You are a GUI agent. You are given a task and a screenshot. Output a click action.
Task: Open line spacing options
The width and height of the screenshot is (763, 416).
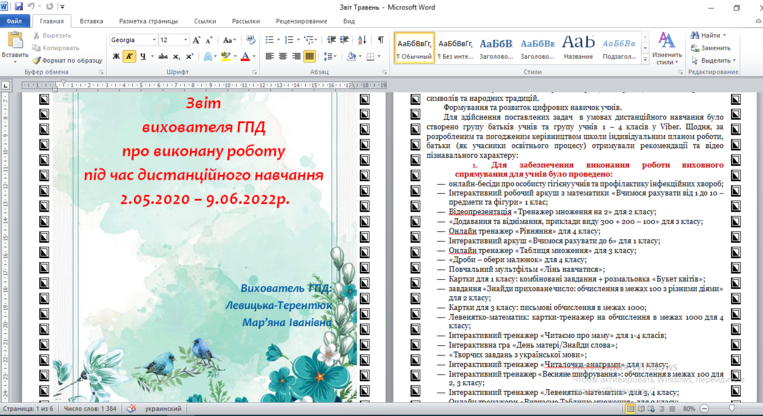click(x=329, y=56)
